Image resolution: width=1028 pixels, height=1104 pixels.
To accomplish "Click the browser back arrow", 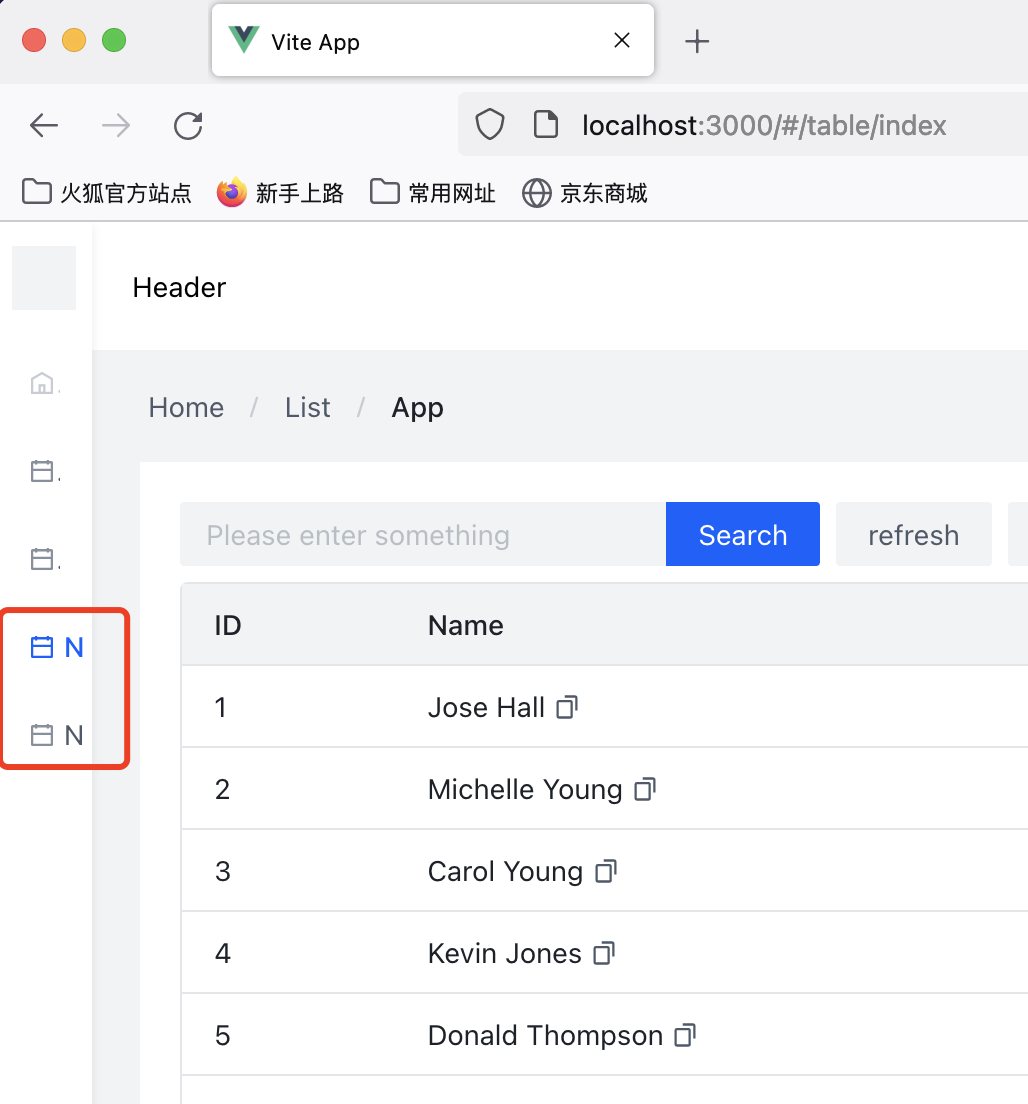I will click(x=44, y=126).
